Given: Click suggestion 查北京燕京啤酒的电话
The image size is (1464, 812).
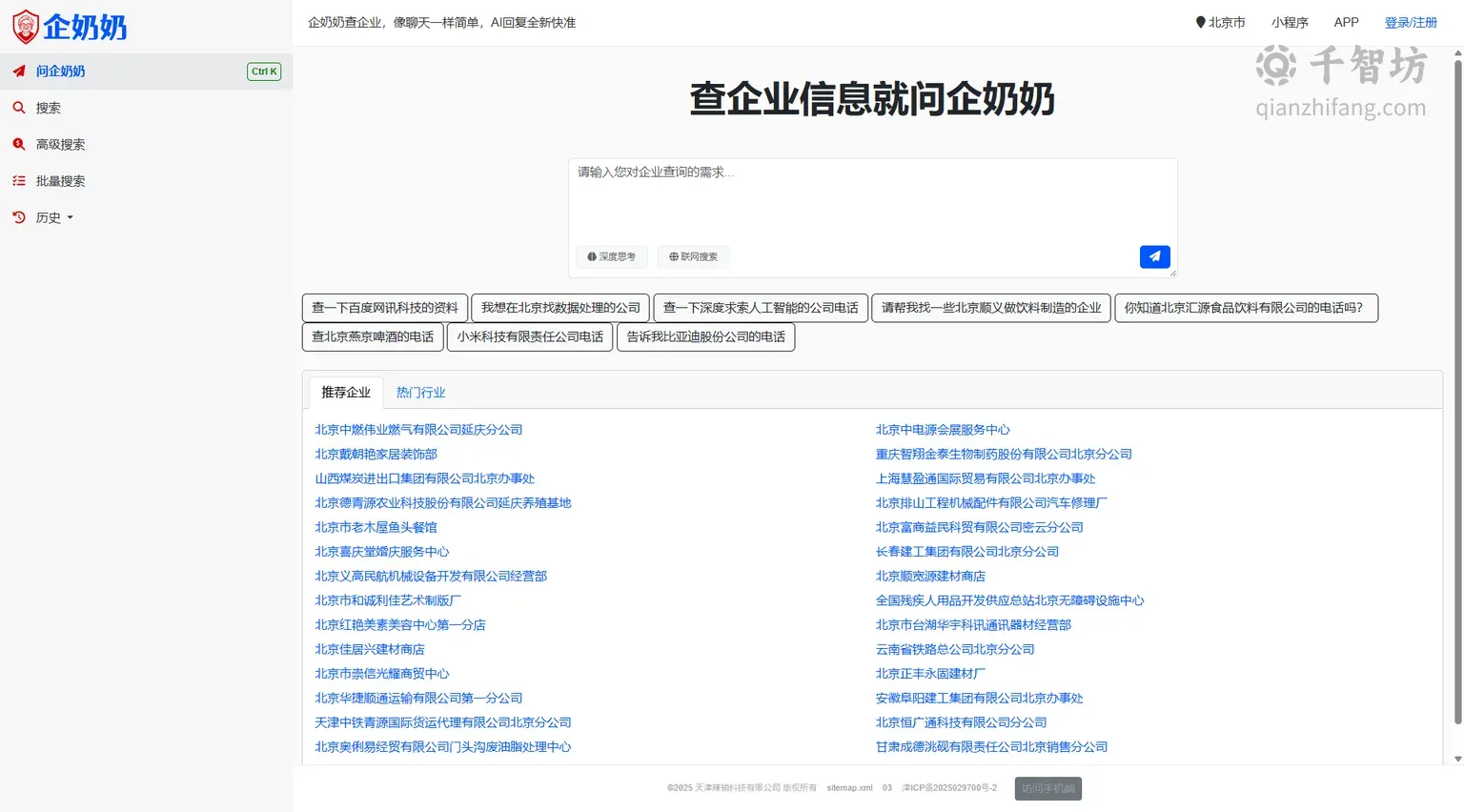Looking at the screenshot, I should [373, 336].
